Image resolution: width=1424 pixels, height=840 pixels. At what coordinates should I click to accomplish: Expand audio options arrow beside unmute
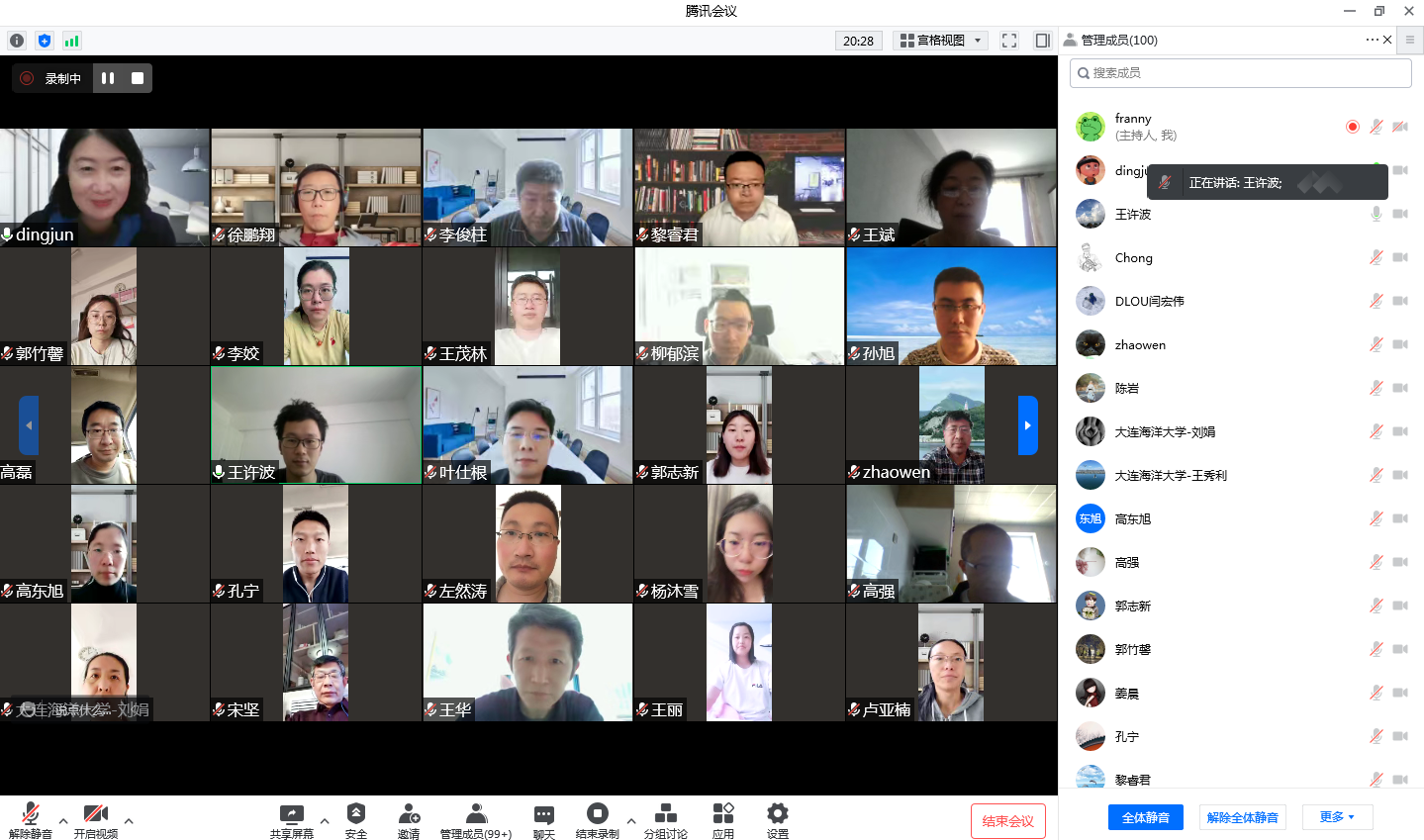(x=63, y=820)
